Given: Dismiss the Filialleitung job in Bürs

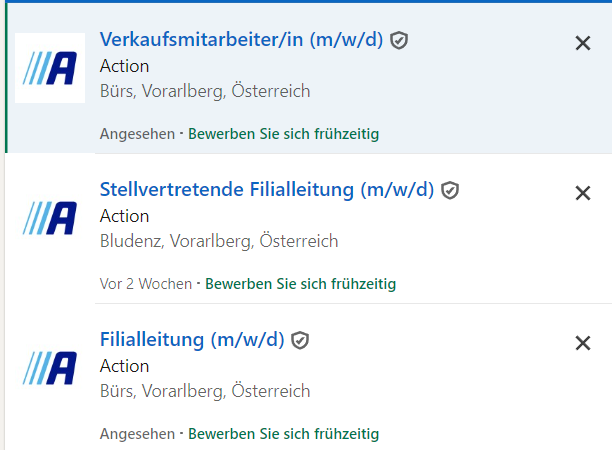Looking at the screenshot, I should point(583,343).
